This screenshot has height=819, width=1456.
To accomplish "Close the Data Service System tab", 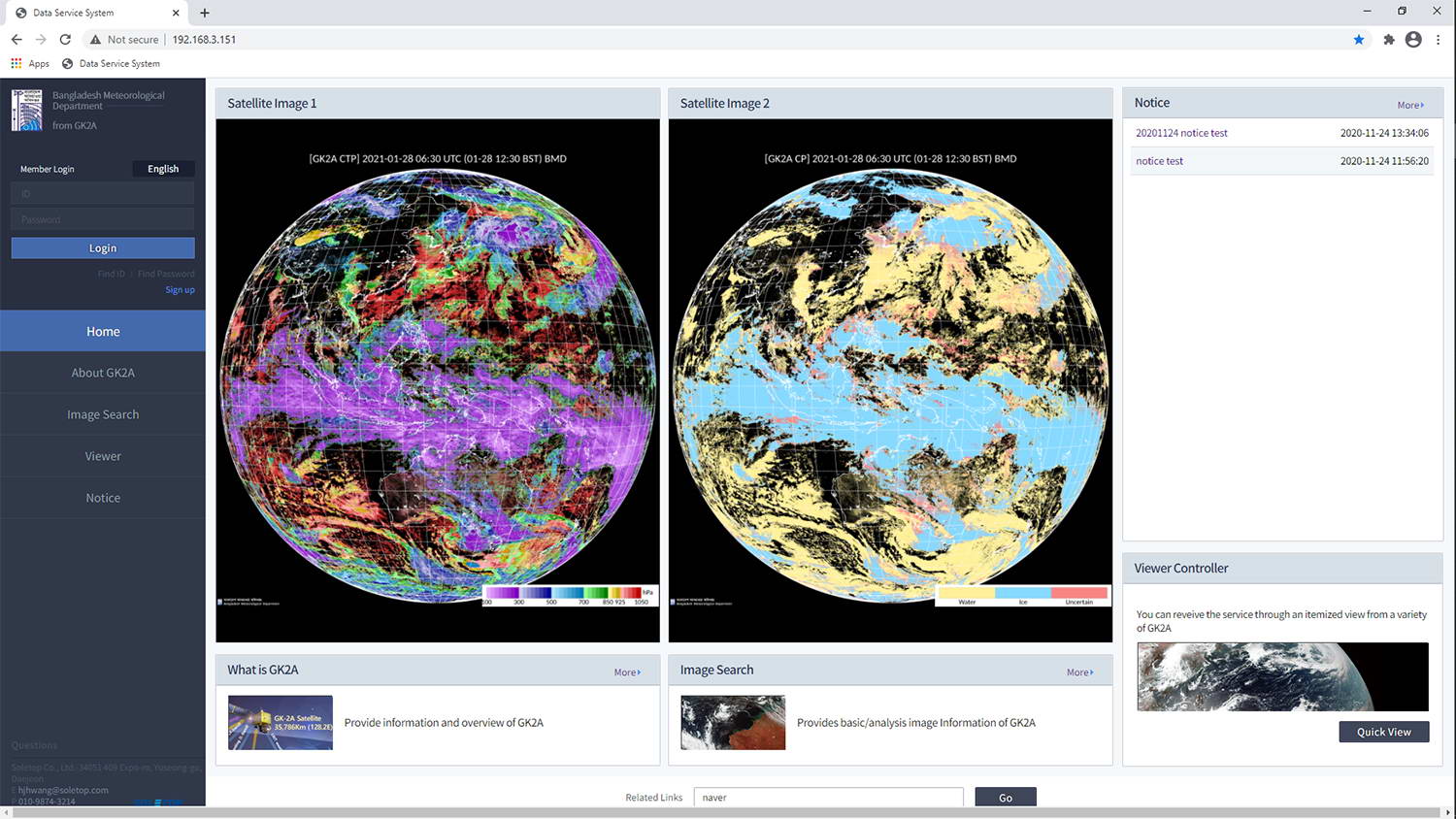I will (176, 13).
